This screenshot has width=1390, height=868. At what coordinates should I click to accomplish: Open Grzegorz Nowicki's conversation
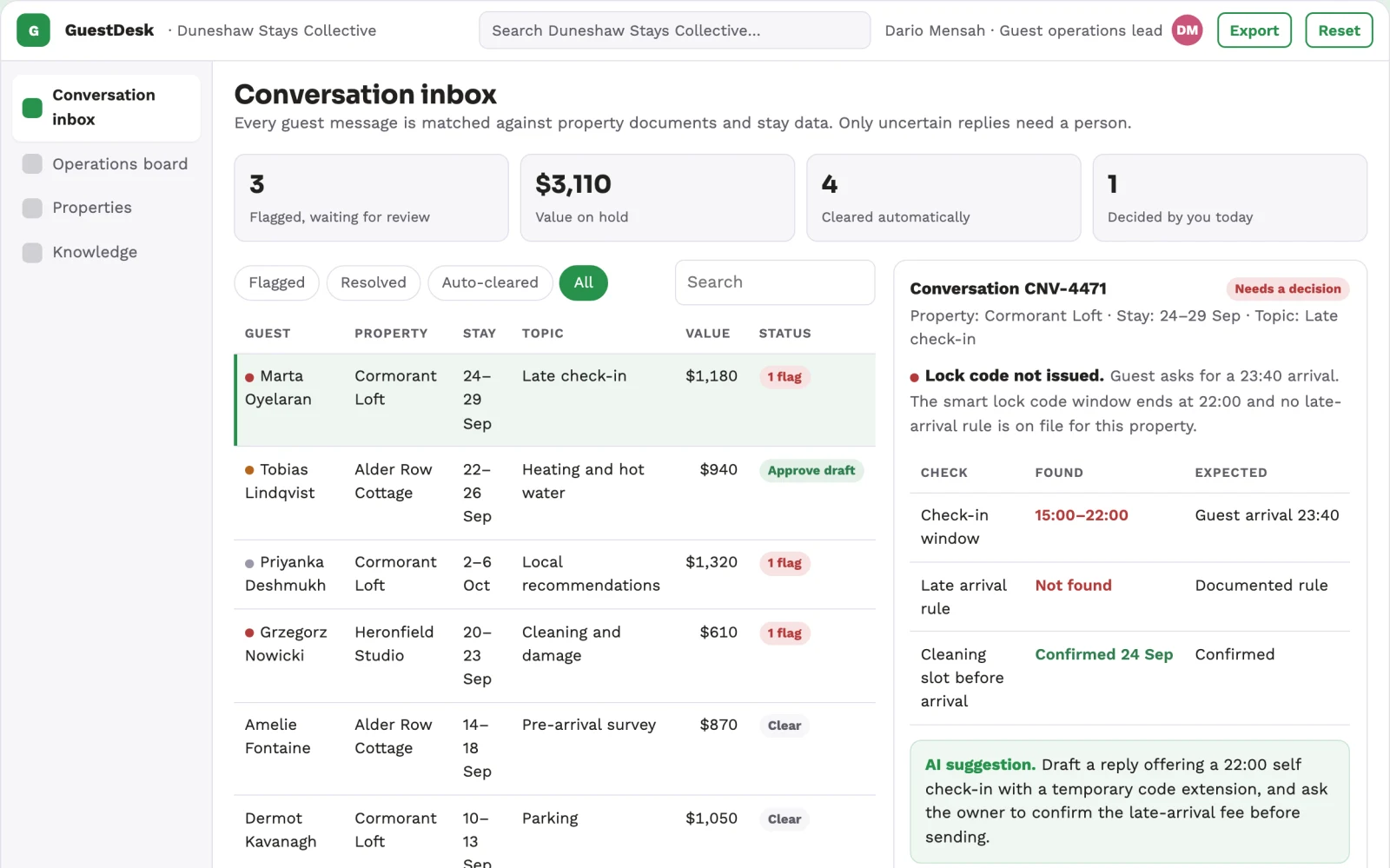click(555, 655)
